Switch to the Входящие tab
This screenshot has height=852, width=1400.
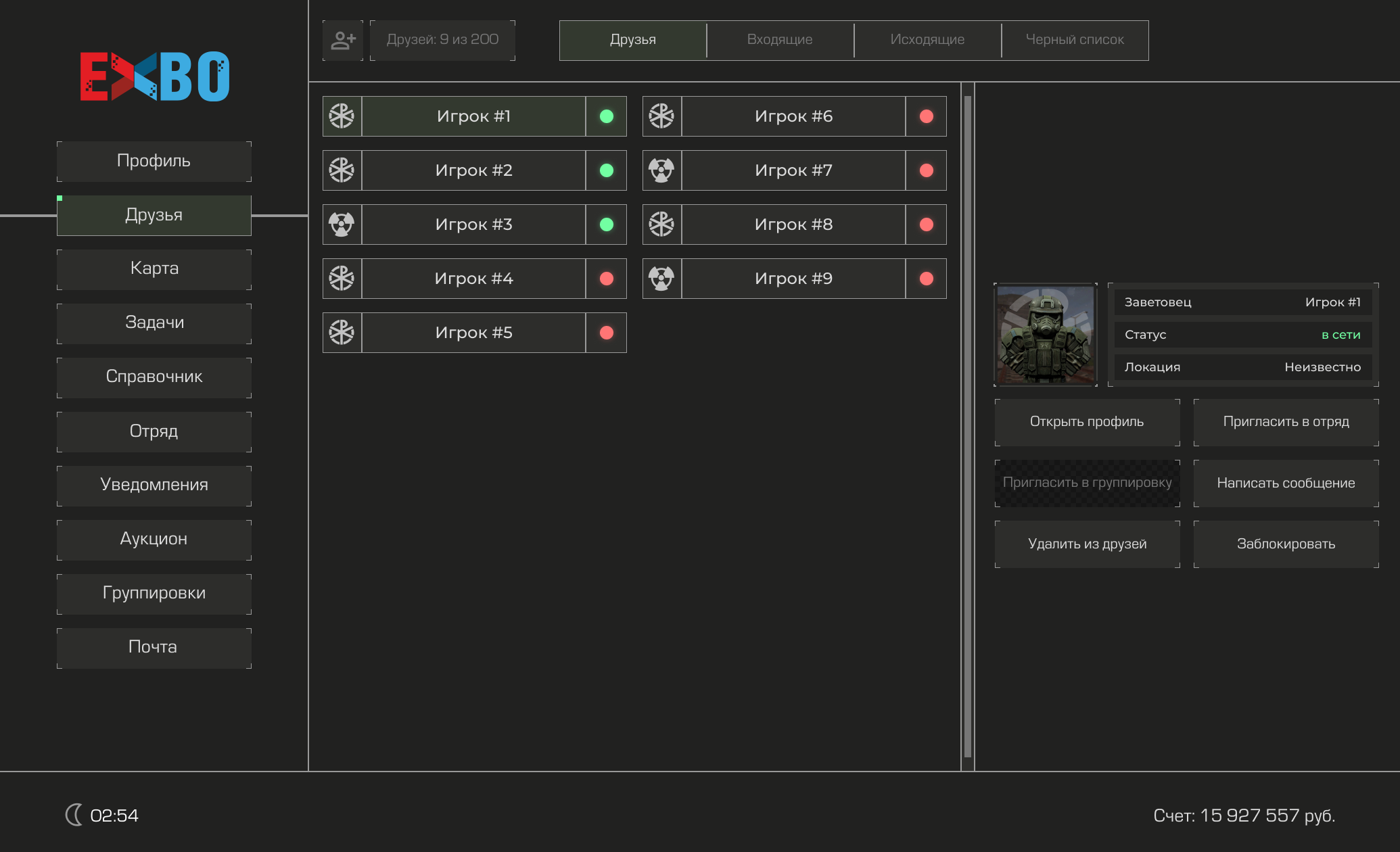tap(780, 40)
